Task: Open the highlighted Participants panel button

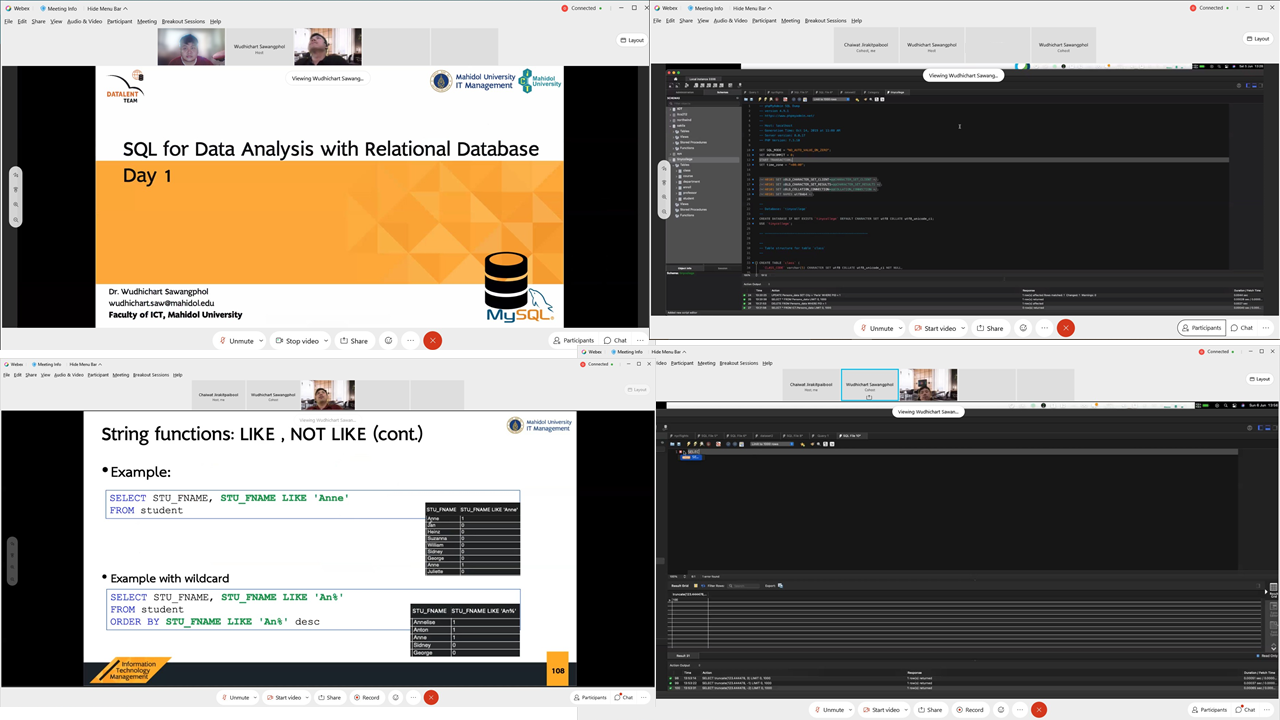Action: point(1201,328)
